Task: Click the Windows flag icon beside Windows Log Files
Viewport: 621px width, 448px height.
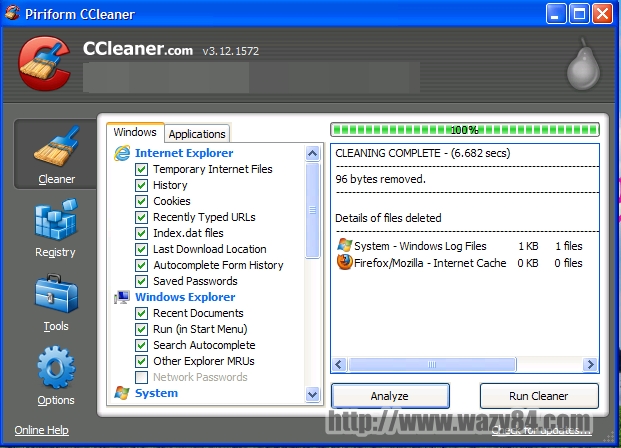Action: point(344,246)
